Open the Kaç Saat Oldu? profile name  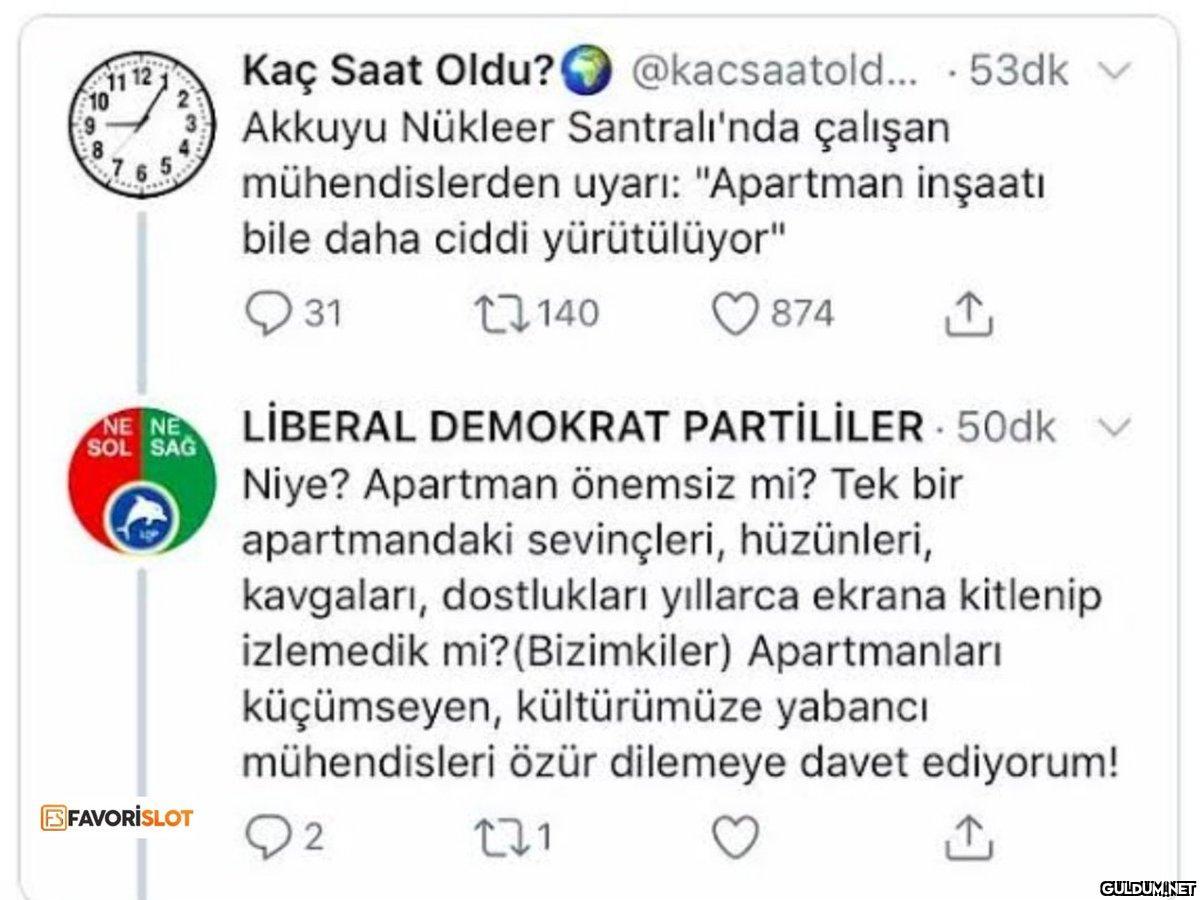[400, 71]
